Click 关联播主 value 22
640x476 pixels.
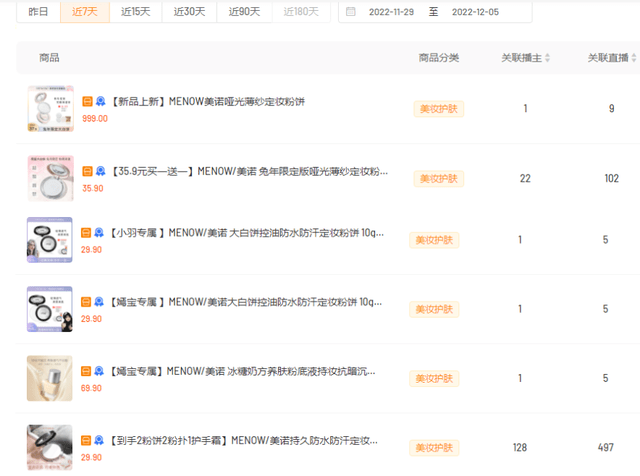point(525,178)
